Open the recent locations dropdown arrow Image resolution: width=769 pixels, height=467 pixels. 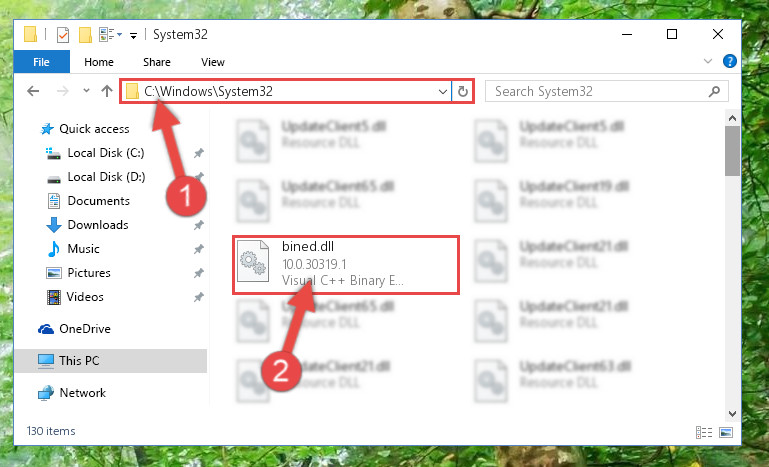tap(86, 91)
